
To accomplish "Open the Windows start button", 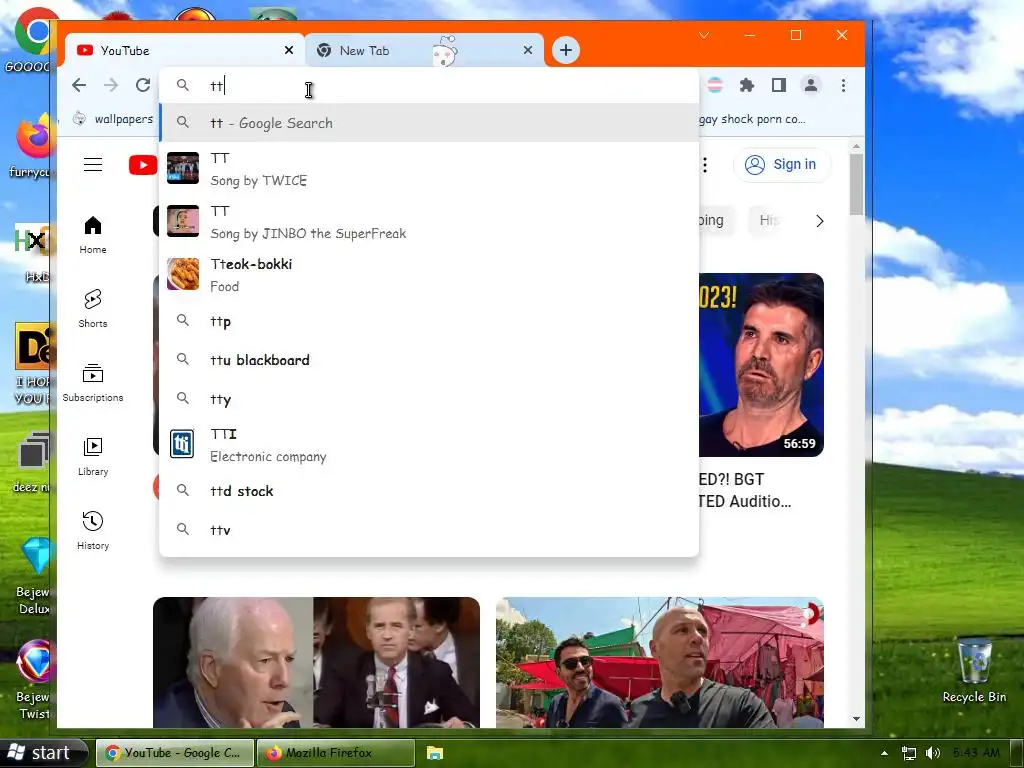I will click(x=43, y=753).
